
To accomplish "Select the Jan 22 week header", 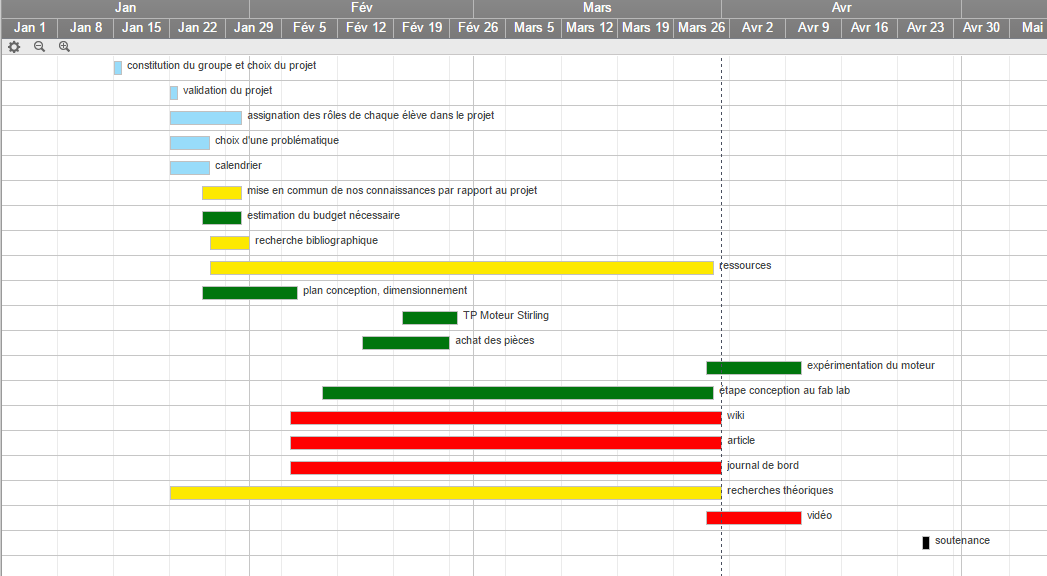I will tap(197, 27).
